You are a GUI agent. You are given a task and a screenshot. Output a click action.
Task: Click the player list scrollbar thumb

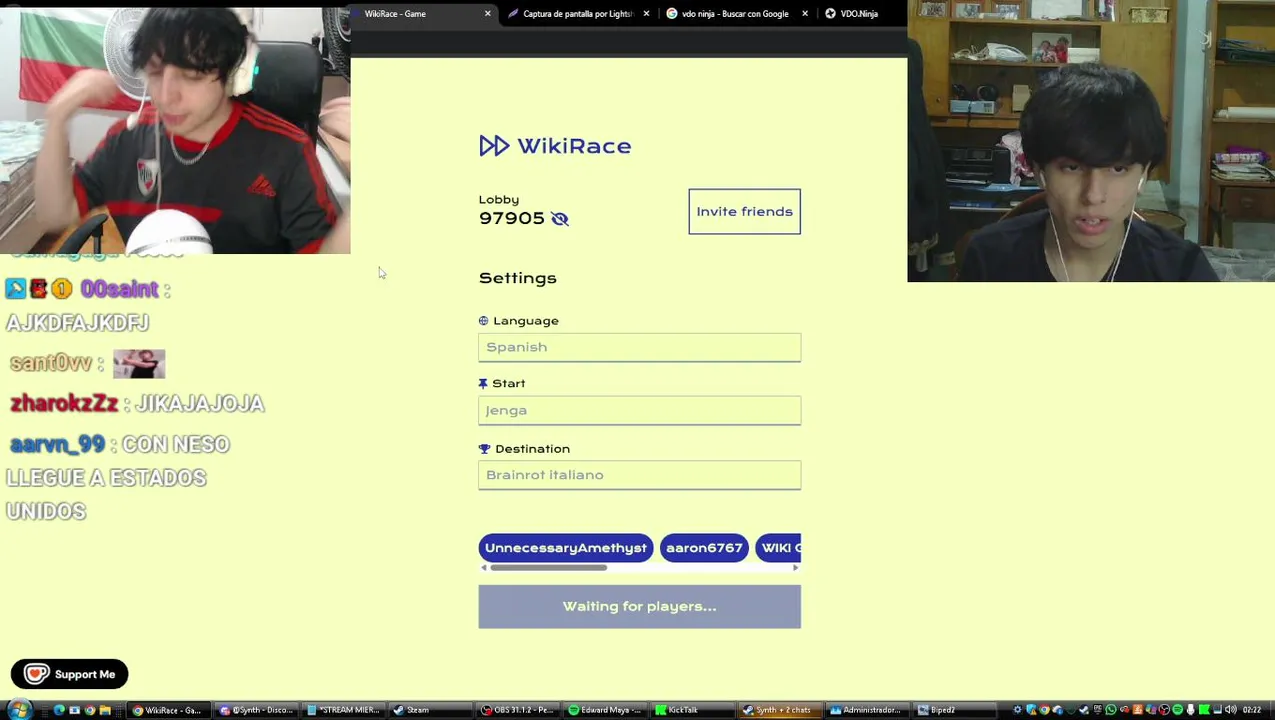pyautogui.click(x=548, y=568)
